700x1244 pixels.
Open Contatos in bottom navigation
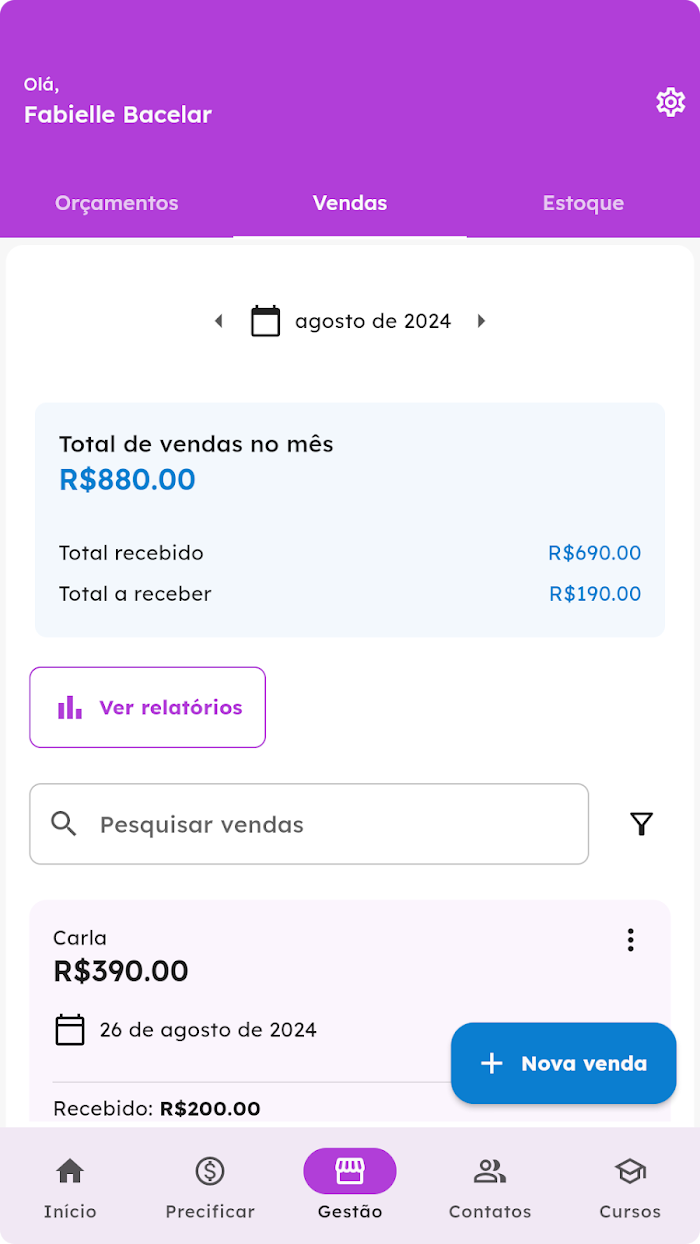490,1186
